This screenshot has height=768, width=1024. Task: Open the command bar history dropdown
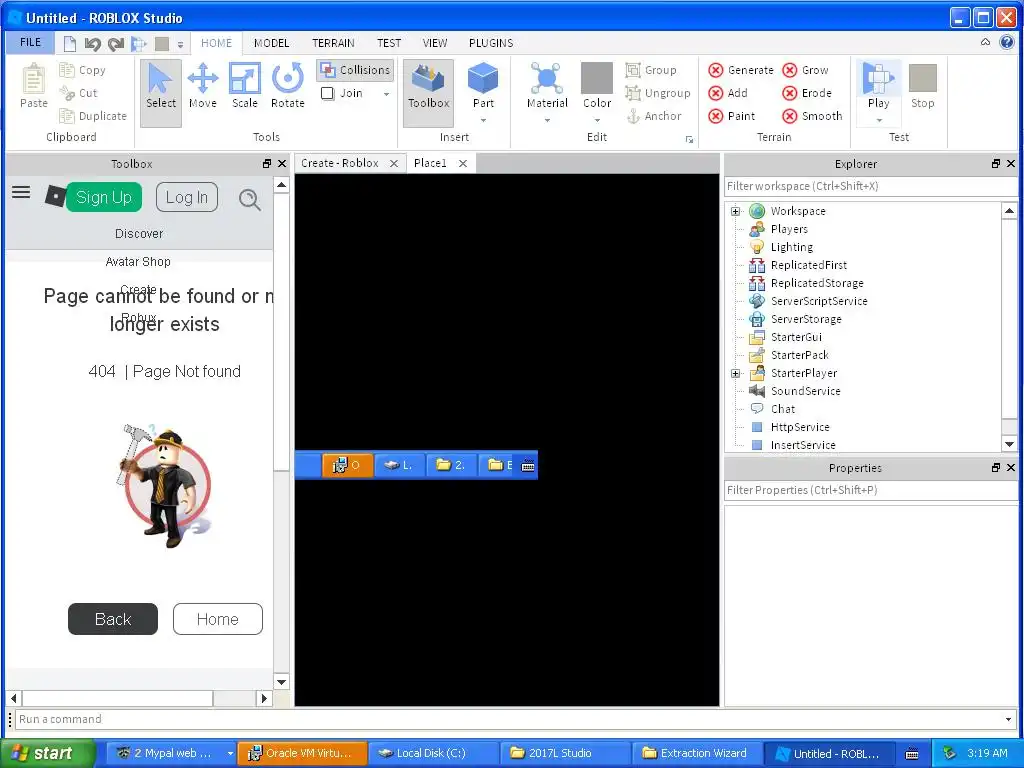click(x=1008, y=720)
